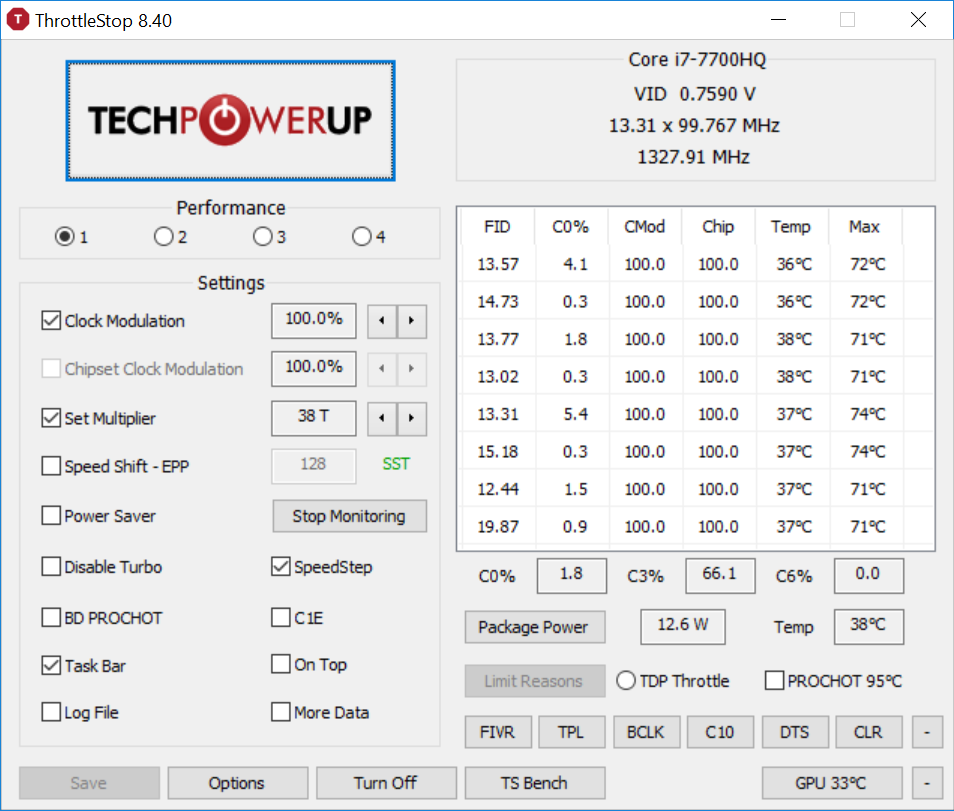
Task: Select the TDP Throttle radio button
Action: 626,680
